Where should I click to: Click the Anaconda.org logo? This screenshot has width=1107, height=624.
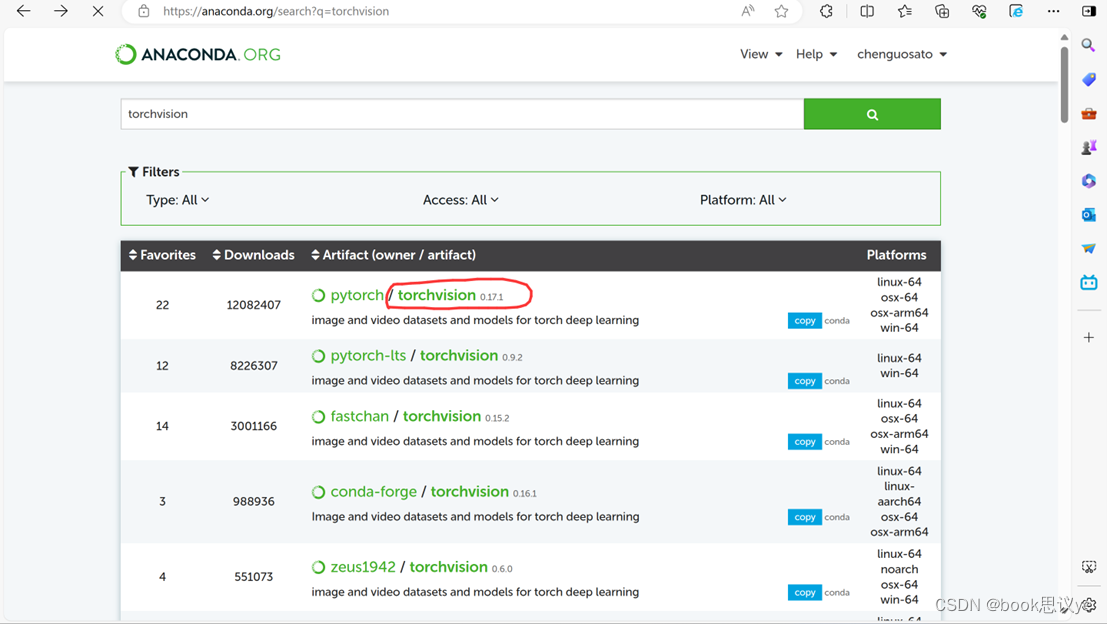click(198, 54)
